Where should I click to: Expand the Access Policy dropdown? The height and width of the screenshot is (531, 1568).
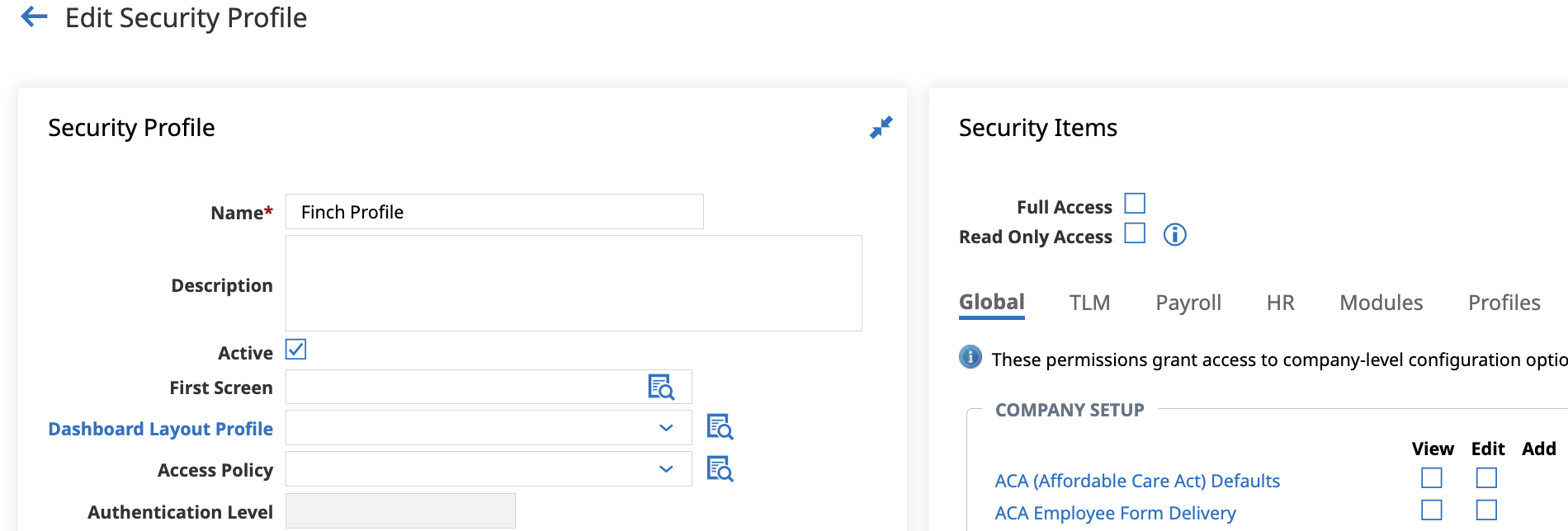coord(489,469)
